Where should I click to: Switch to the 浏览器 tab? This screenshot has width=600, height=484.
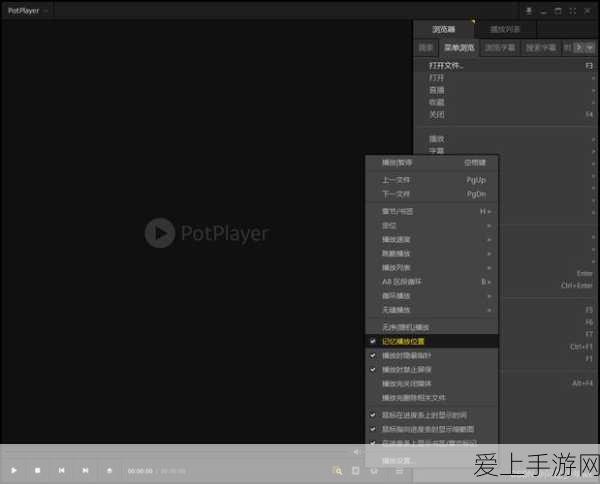click(443, 29)
